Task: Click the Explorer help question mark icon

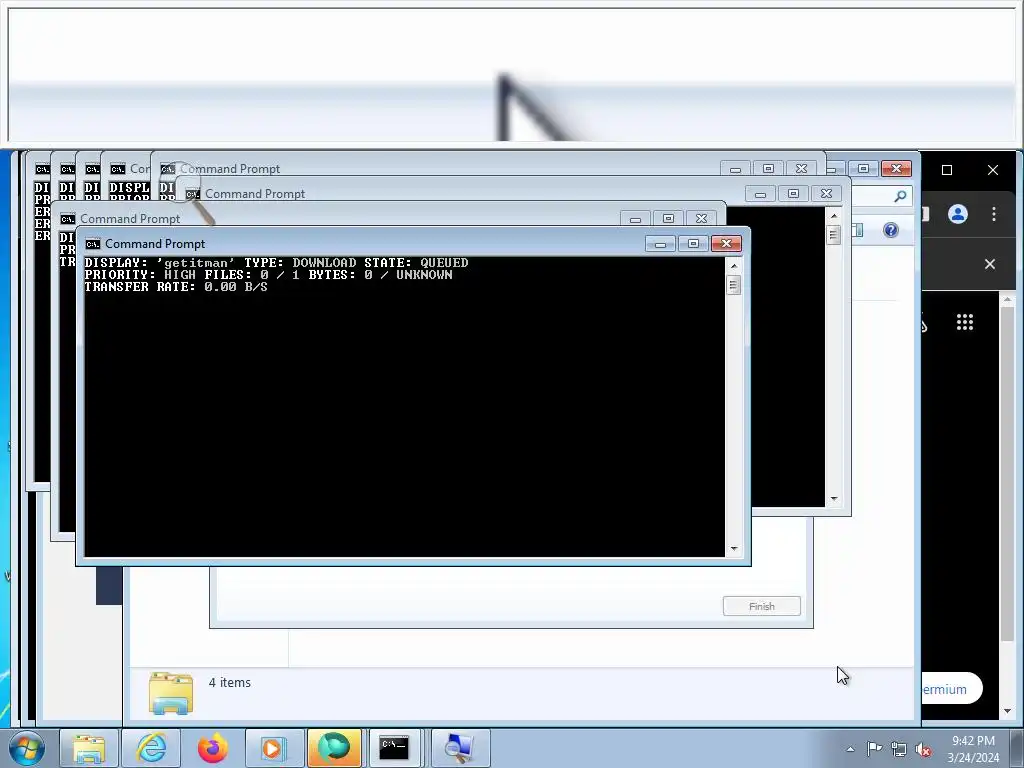Action: 891,230
